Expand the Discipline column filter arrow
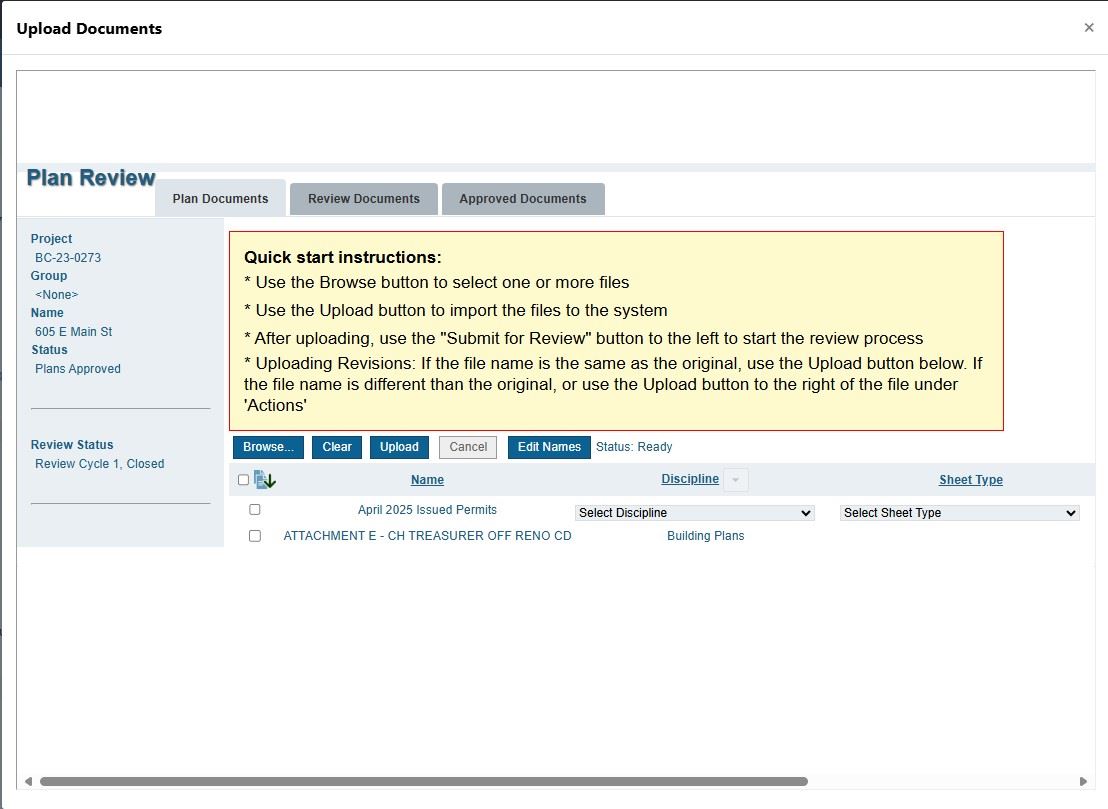Image resolution: width=1108 pixels, height=809 pixels. point(735,480)
